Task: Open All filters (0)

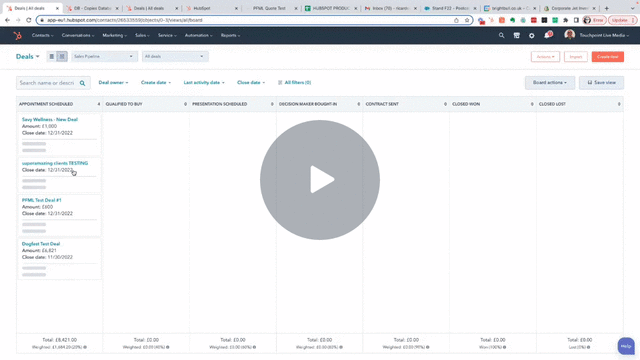Action: pyautogui.click(x=294, y=82)
